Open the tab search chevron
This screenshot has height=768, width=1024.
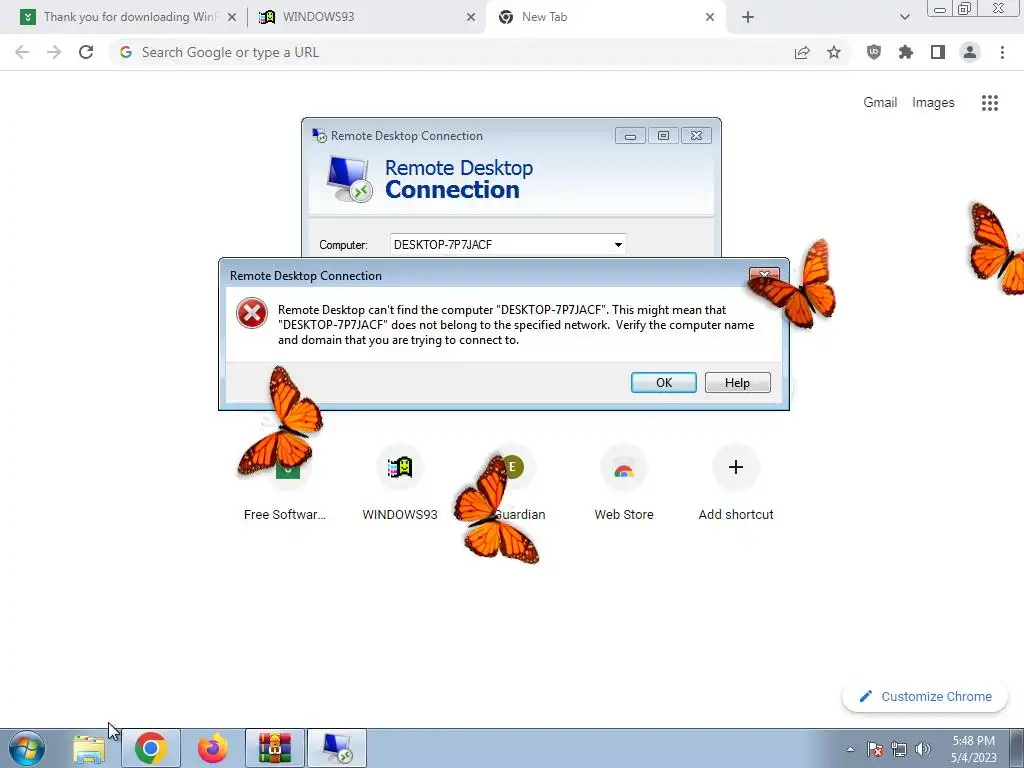[x=904, y=18]
